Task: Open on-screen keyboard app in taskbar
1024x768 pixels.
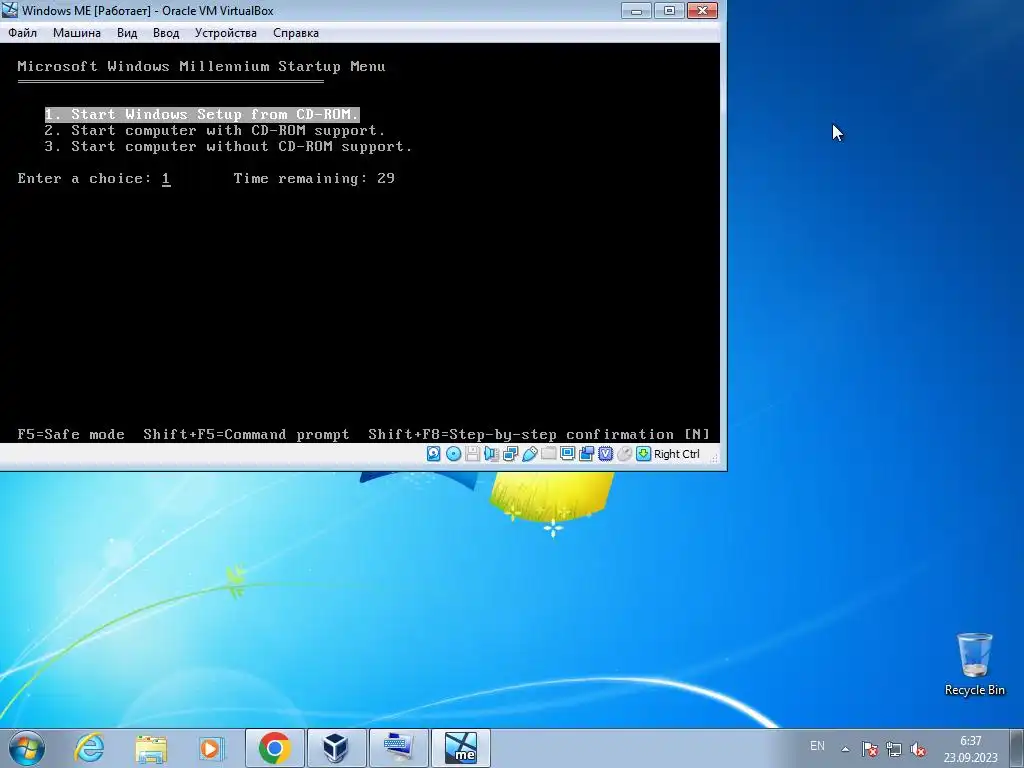Action: click(x=398, y=748)
